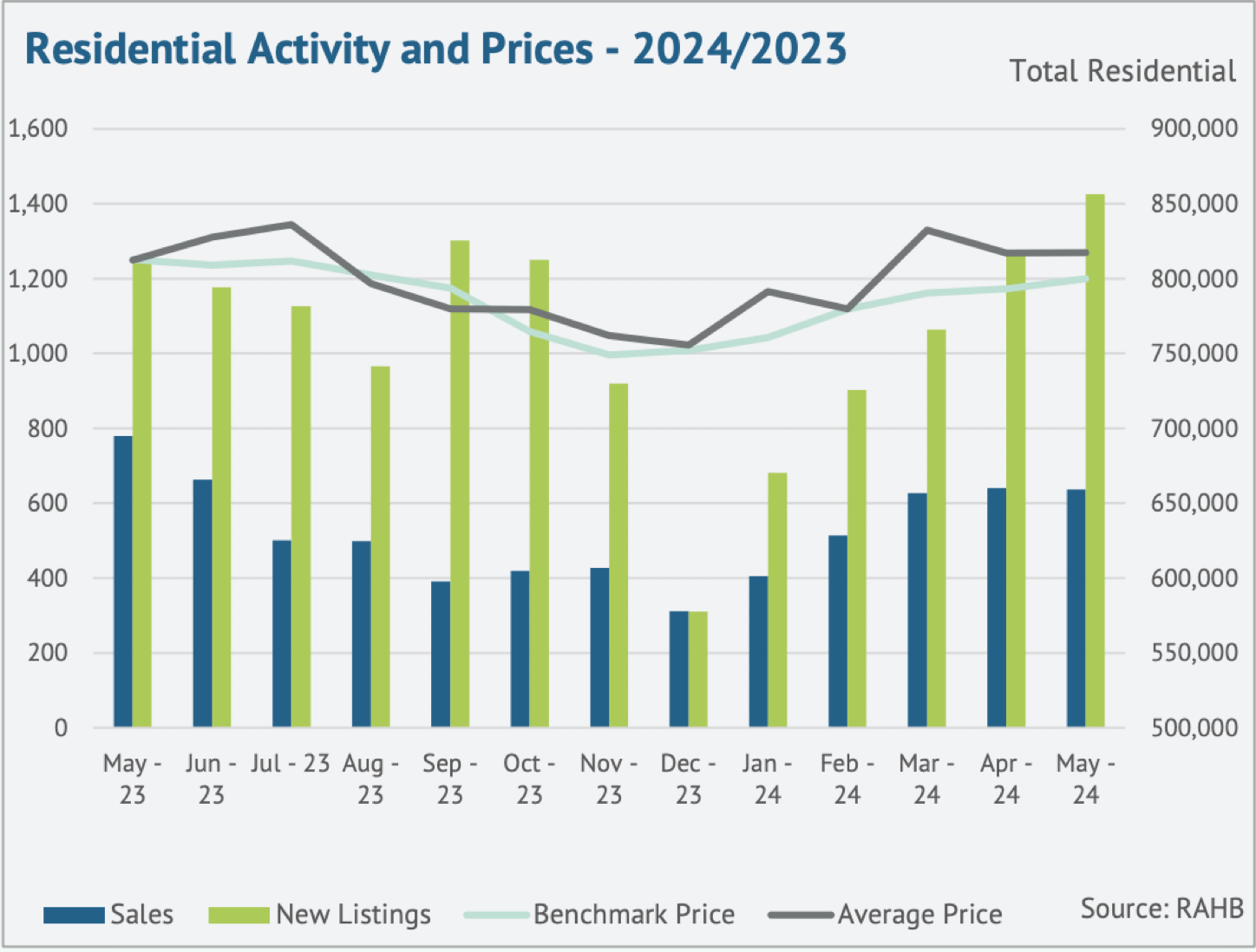Click the Sales legend text
The width and height of the screenshot is (1256, 952).
(x=141, y=914)
